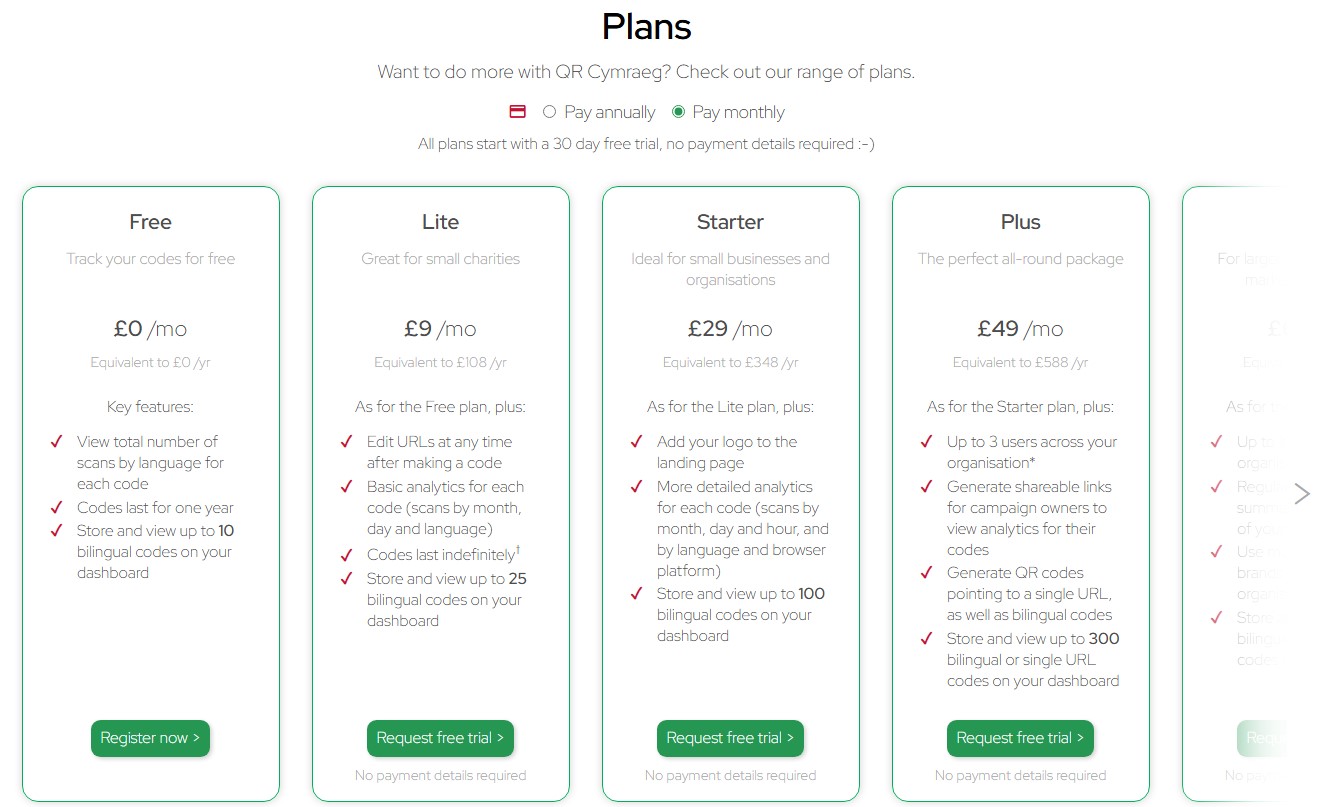Click the Plus plan heading

[x=1020, y=222]
